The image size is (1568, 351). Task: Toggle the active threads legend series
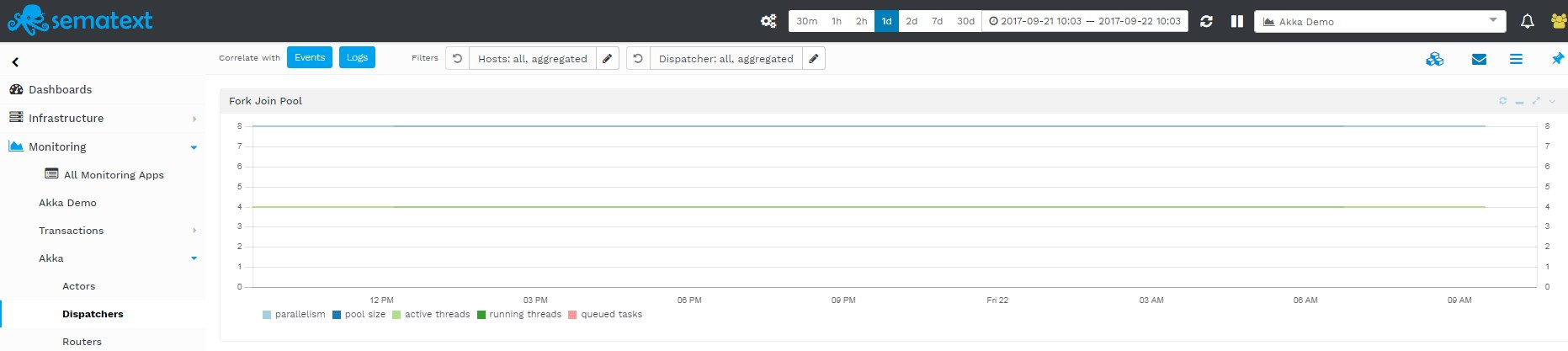[x=431, y=315]
